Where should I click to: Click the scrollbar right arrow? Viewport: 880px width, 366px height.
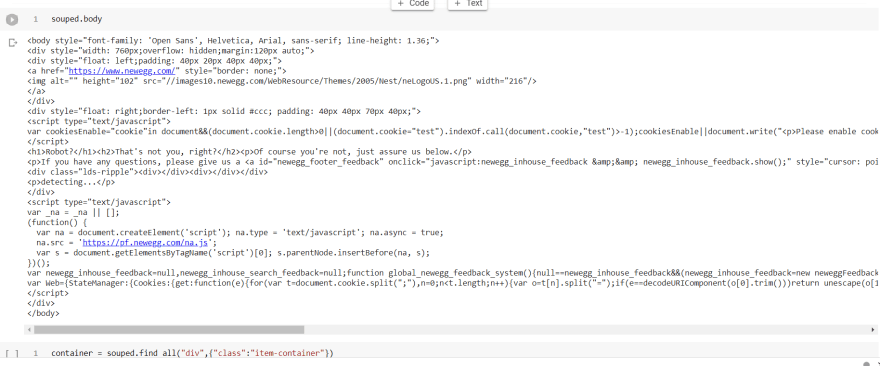click(x=873, y=330)
